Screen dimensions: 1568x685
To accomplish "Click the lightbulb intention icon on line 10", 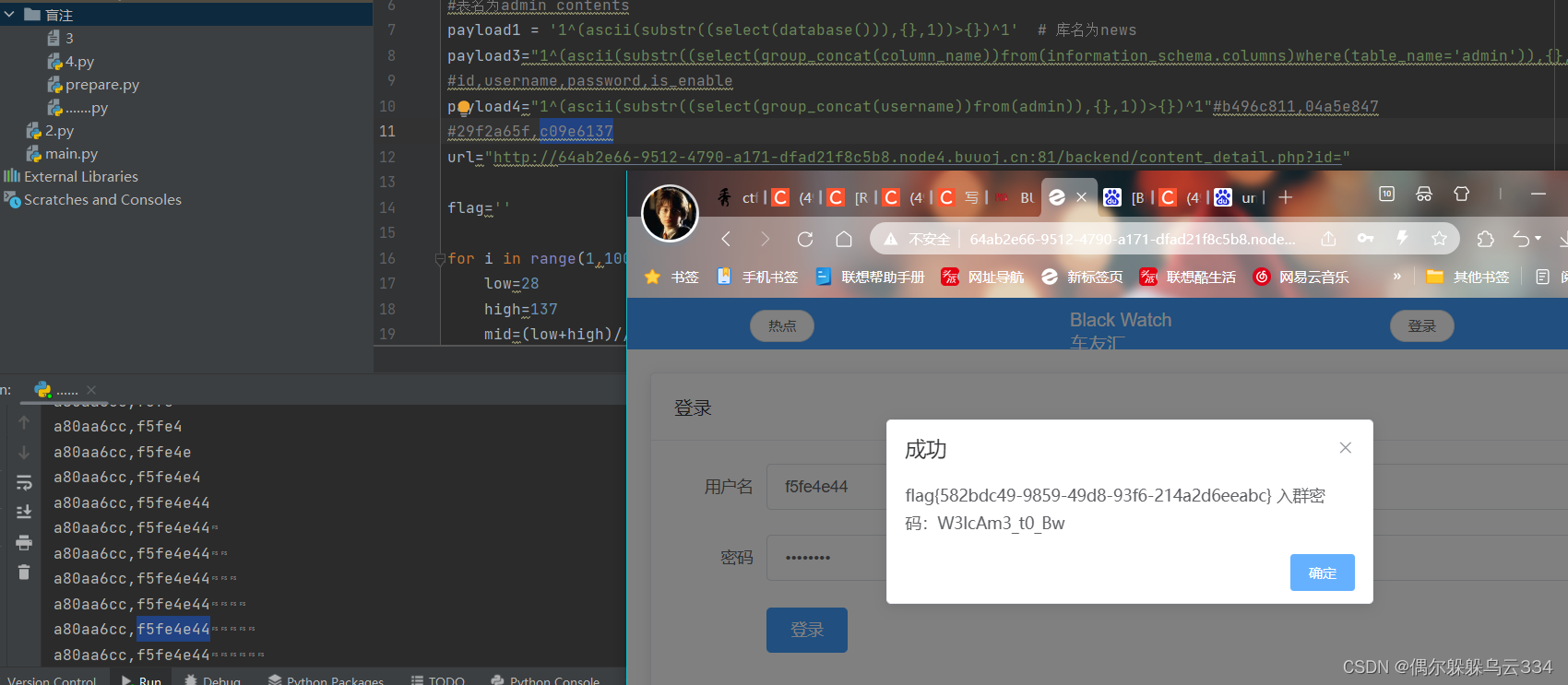I will pos(463,107).
